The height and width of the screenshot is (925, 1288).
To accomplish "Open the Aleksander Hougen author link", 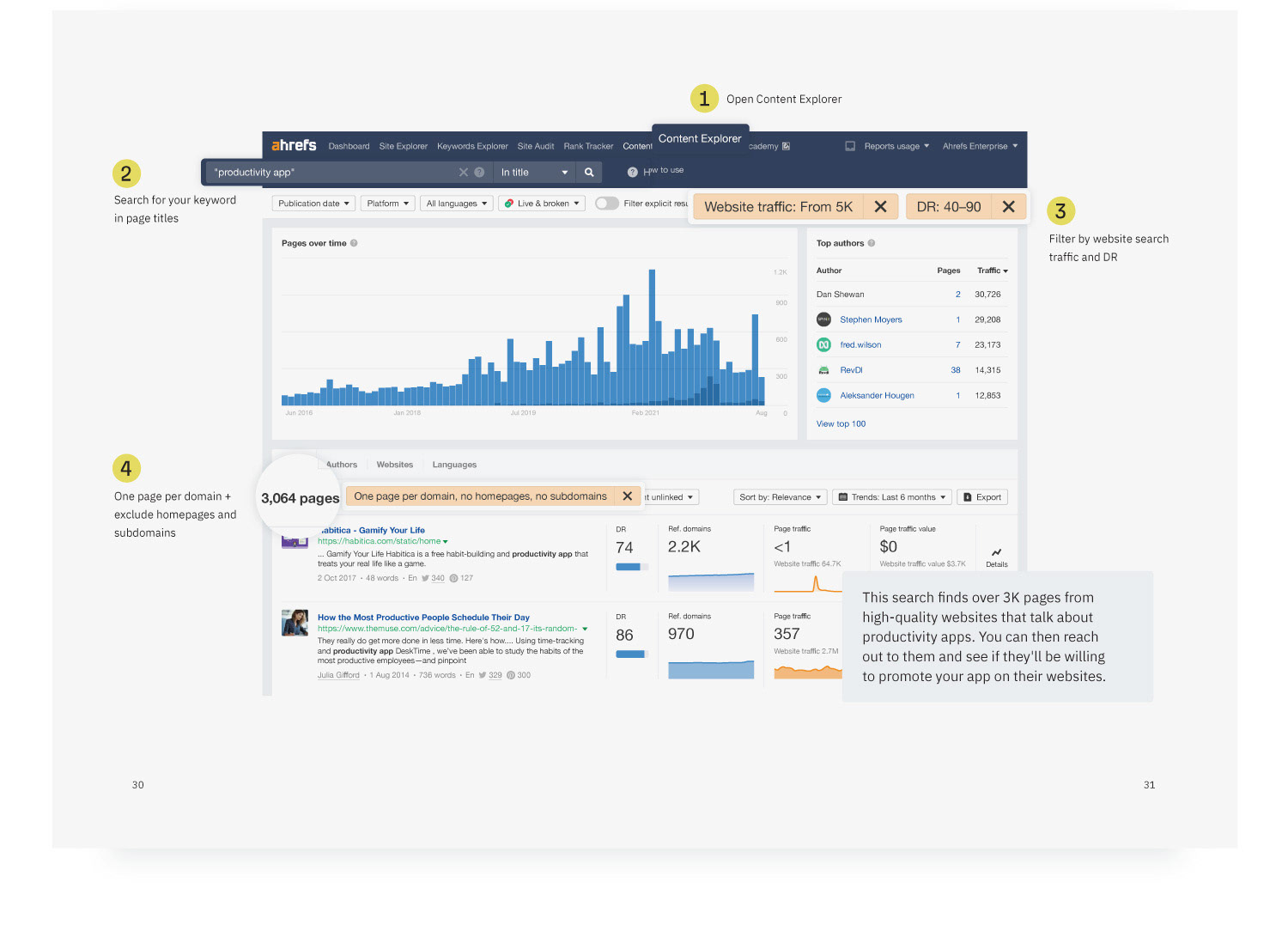I will (x=877, y=395).
